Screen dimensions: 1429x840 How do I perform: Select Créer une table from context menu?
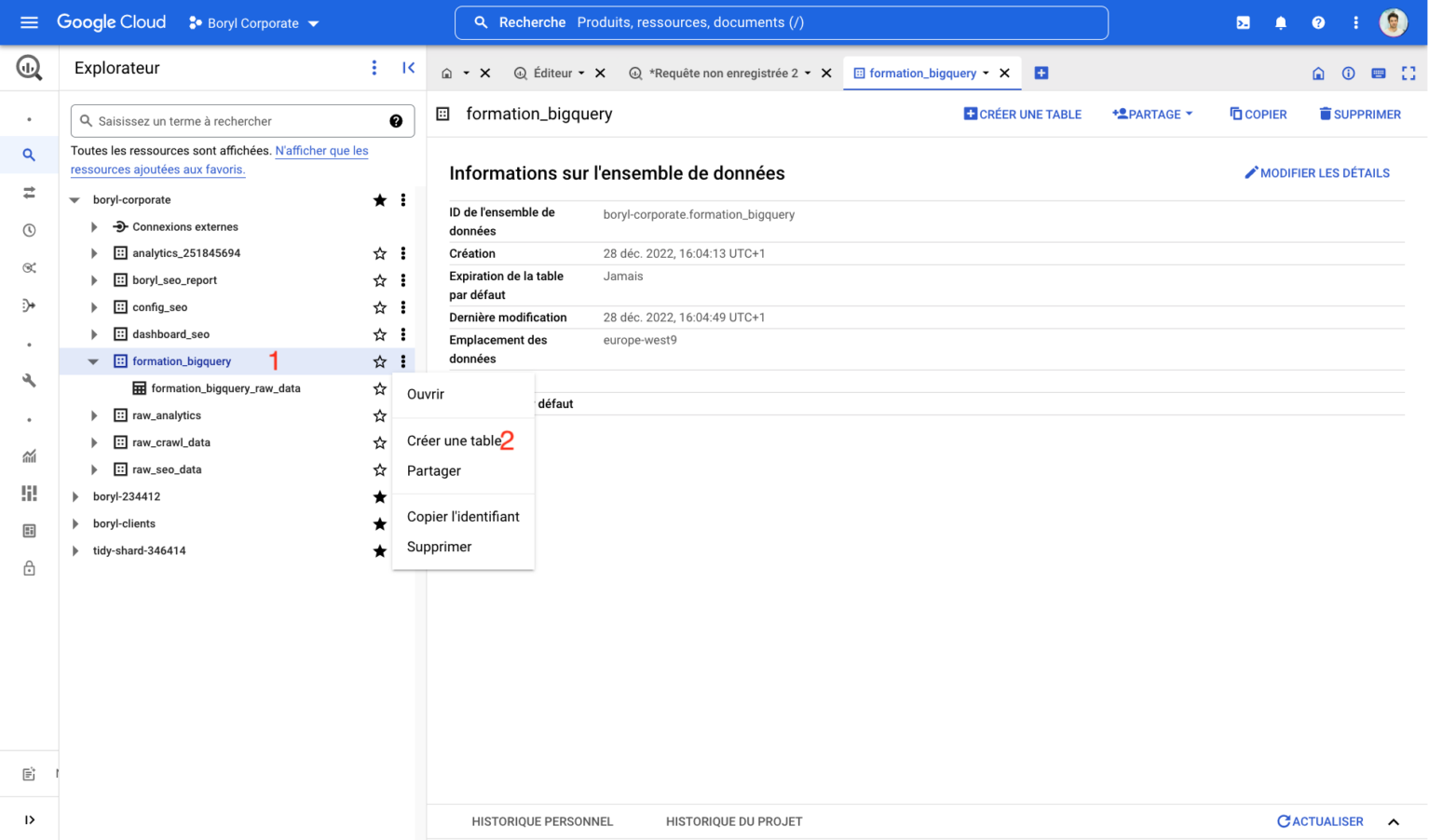(x=454, y=440)
